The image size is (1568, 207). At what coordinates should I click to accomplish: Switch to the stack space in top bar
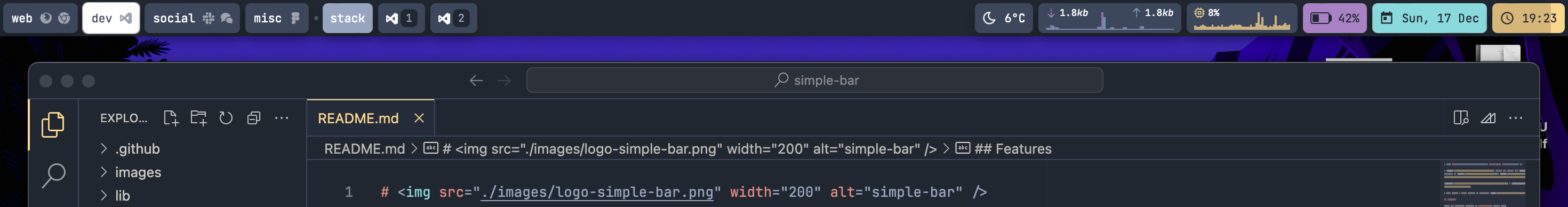pyautogui.click(x=347, y=18)
